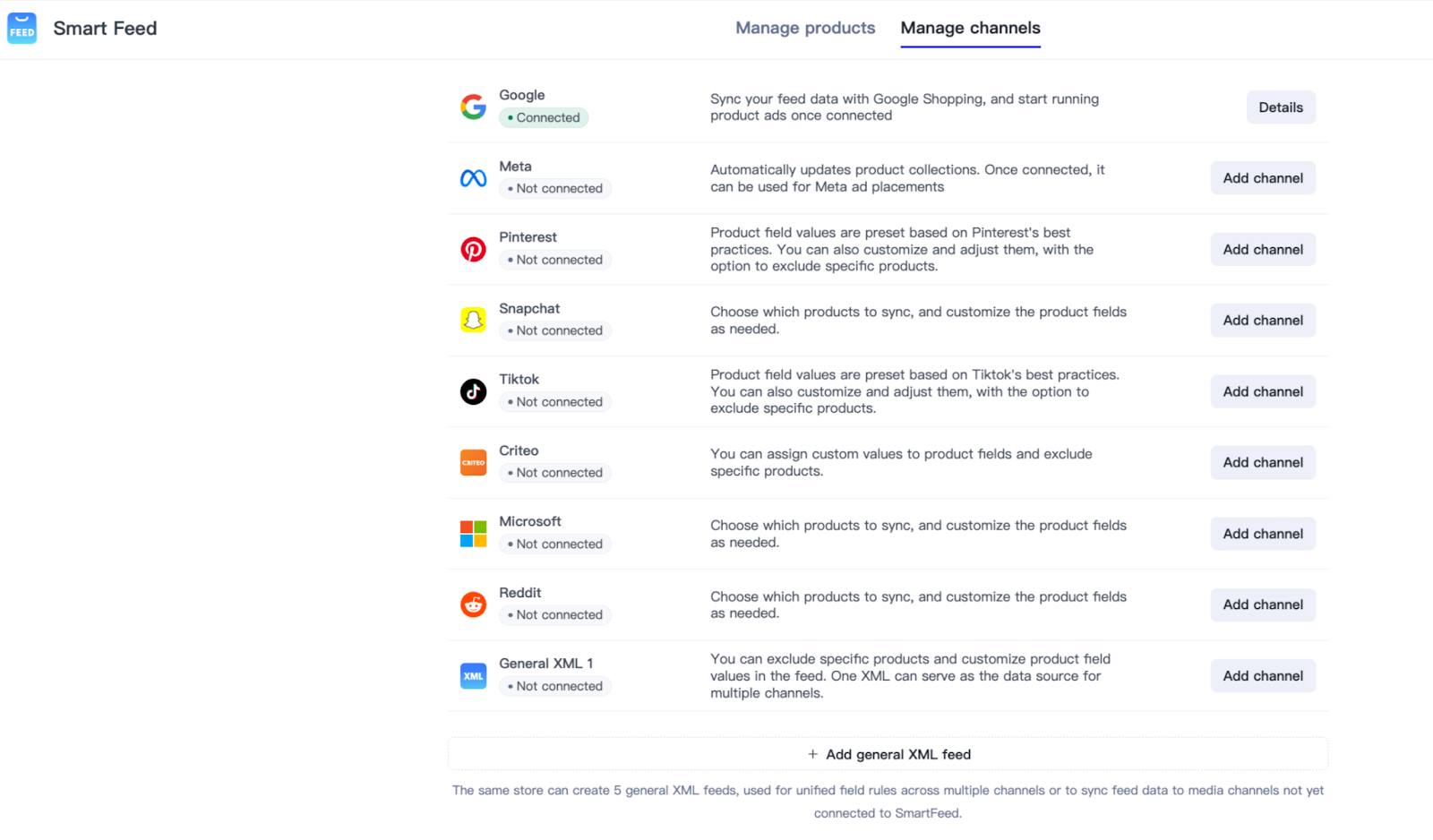This screenshot has width=1433, height=840.
Task: Click the Google logo icon
Action: point(473,107)
